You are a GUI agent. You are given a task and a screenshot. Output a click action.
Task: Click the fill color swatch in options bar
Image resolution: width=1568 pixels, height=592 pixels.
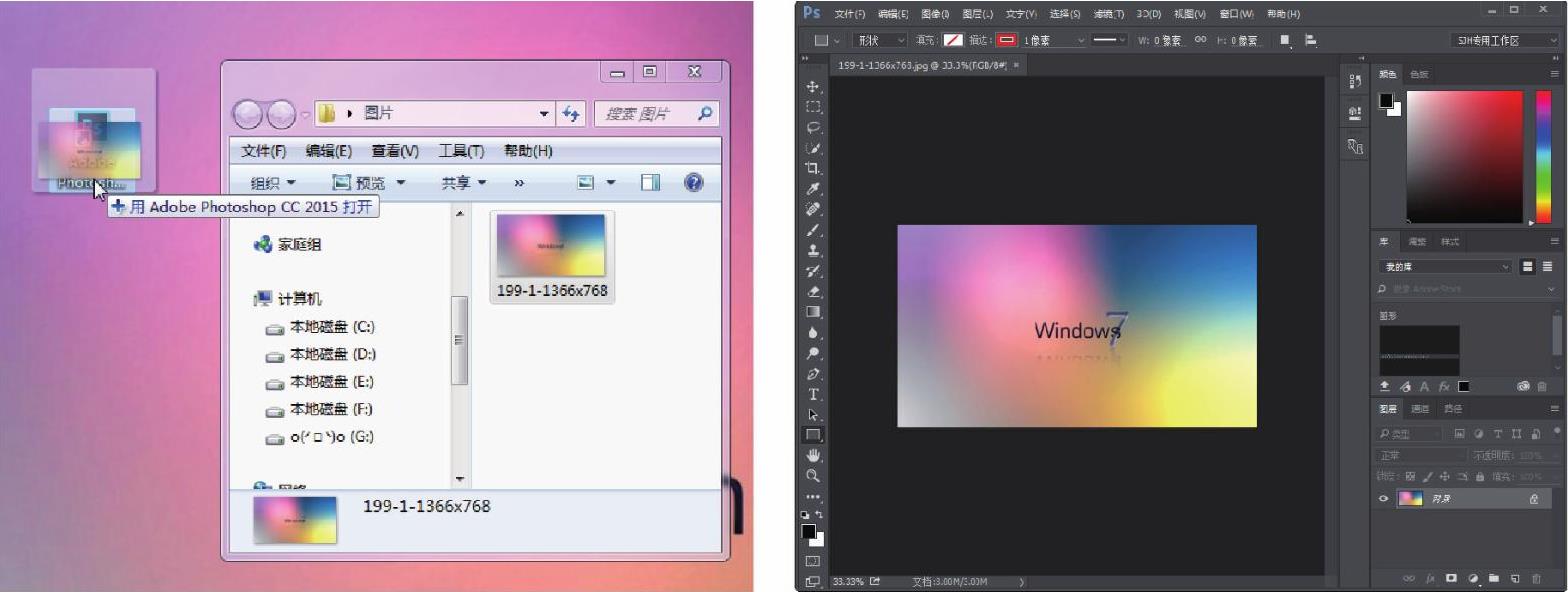(x=953, y=40)
